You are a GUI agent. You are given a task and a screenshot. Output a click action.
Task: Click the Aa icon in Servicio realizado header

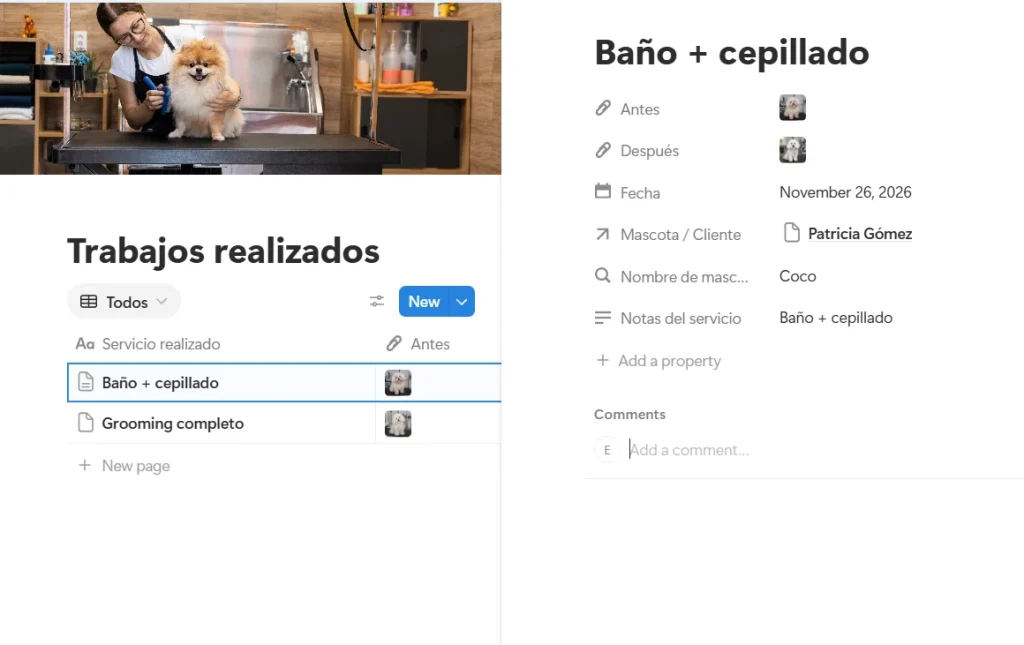point(85,343)
